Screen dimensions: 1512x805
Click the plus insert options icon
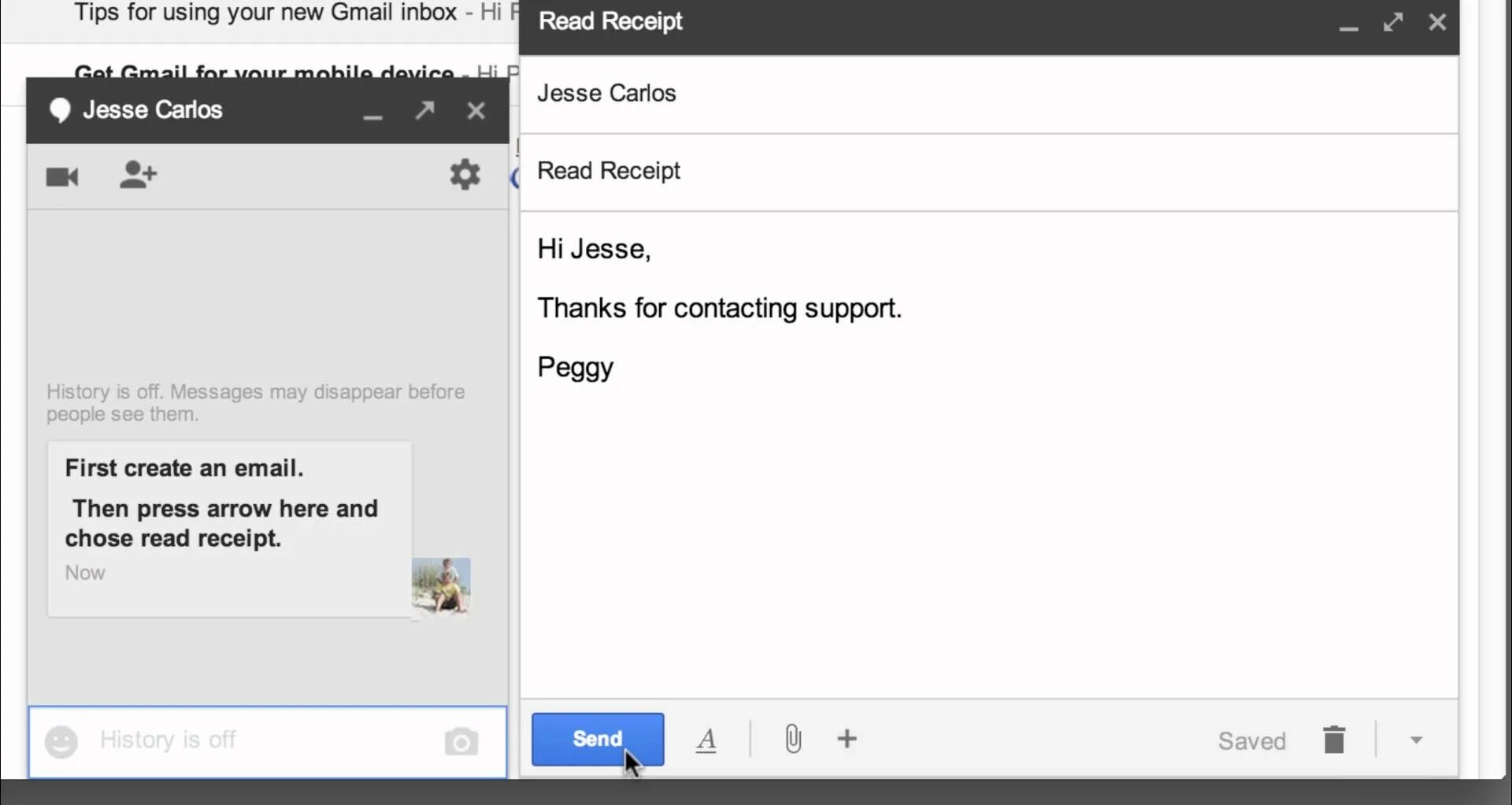click(x=847, y=739)
